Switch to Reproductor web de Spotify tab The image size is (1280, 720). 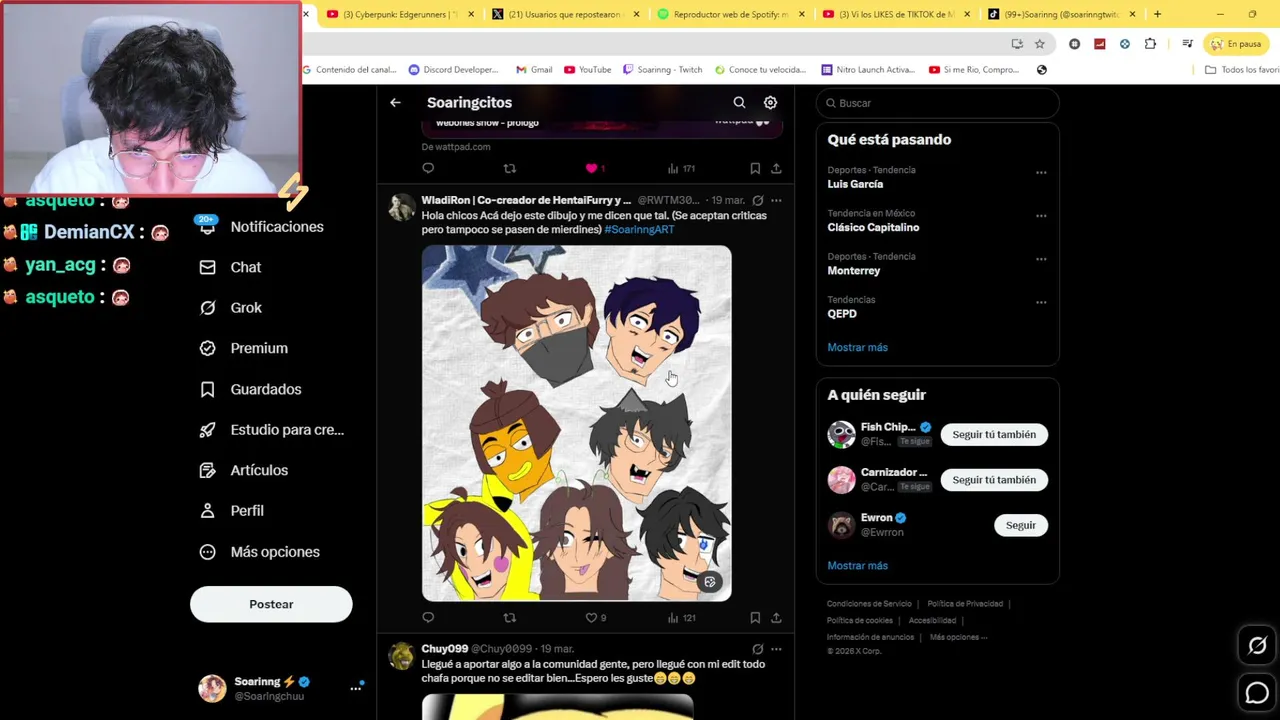731,14
